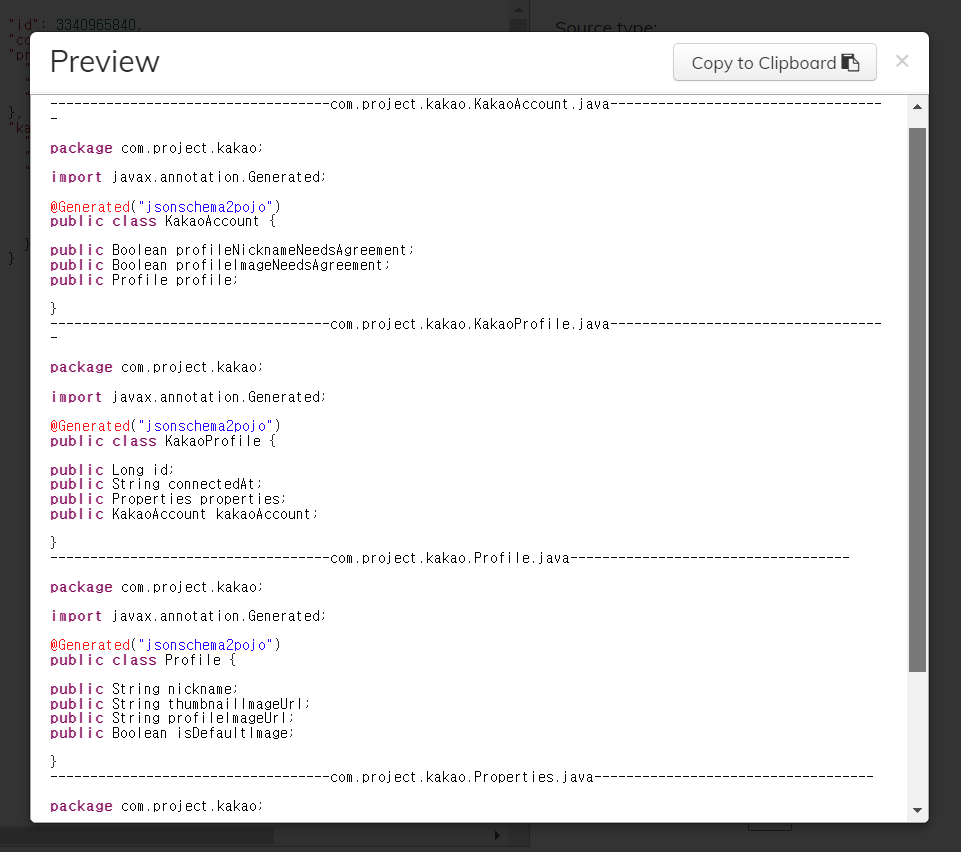Click the 'public String connectedAt;' line

coord(156,484)
